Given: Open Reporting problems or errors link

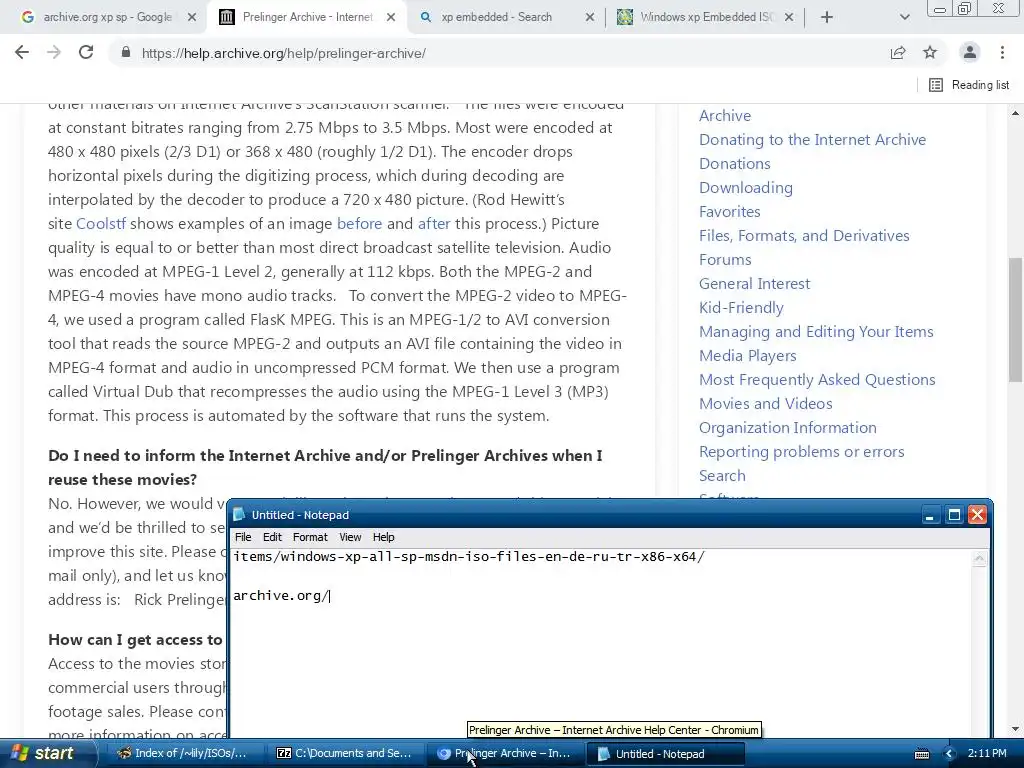Looking at the screenshot, I should pyautogui.click(x=801, y=452).
